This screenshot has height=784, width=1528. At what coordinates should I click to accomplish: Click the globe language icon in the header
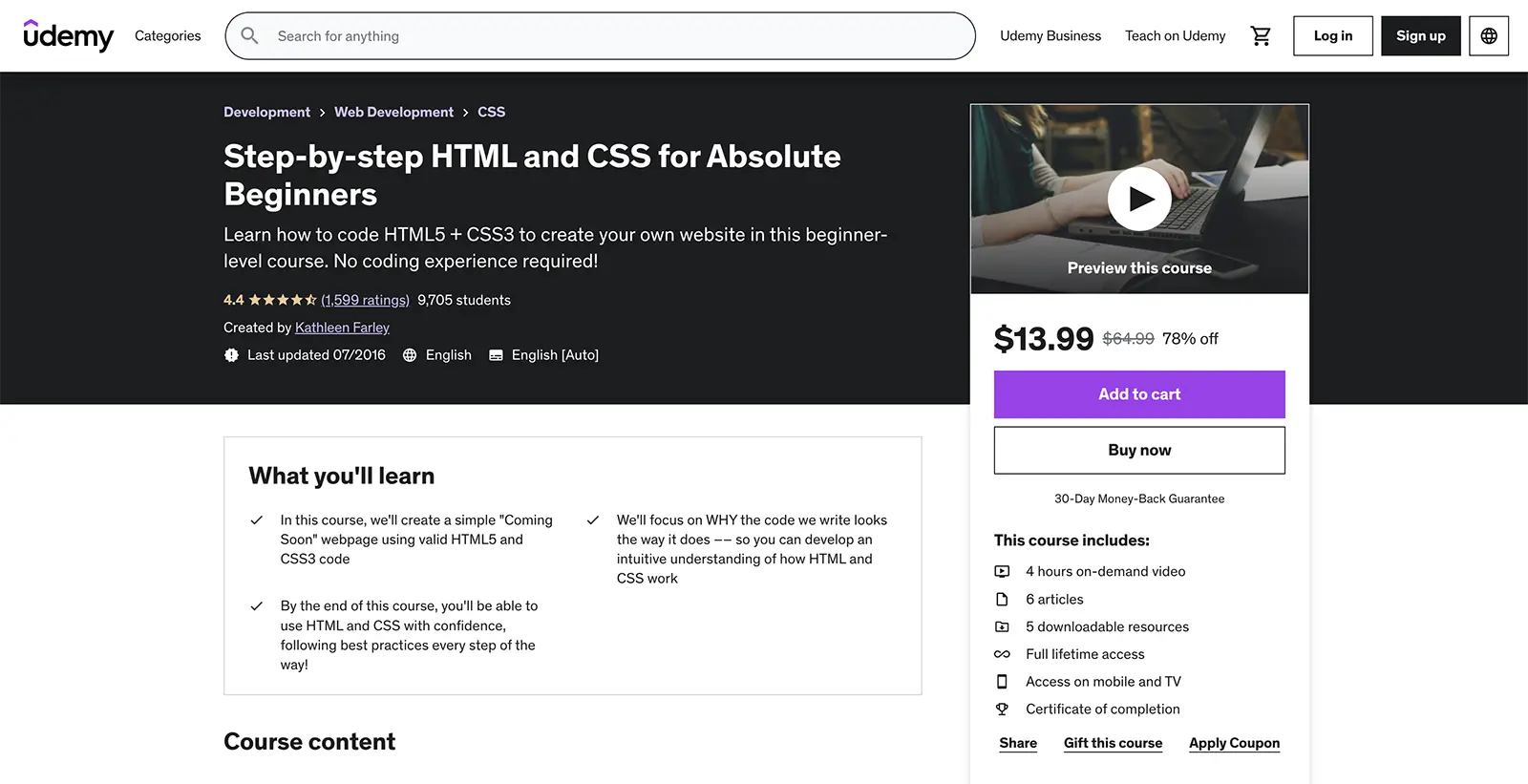[x=1488, y=35]
